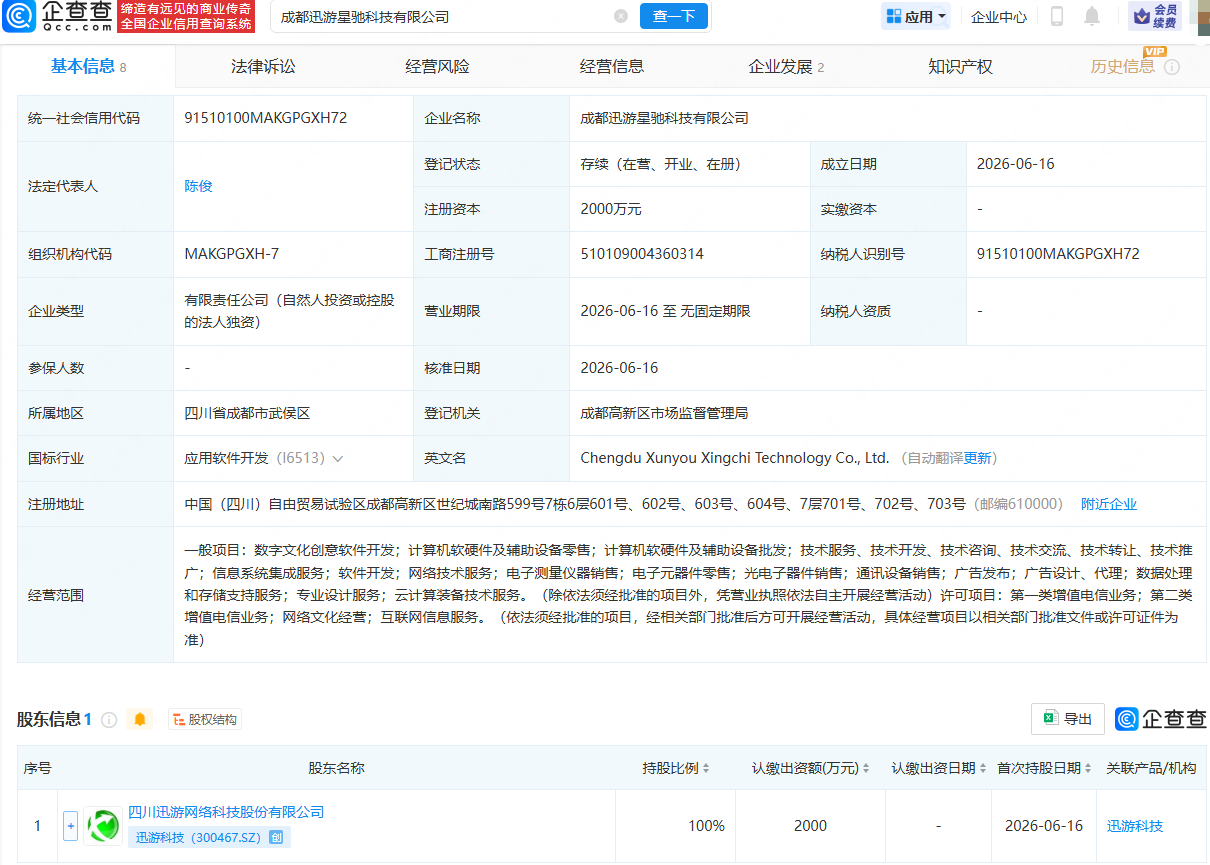
Task: Open the 应用 dropdown menu
Action: (918, 16)
